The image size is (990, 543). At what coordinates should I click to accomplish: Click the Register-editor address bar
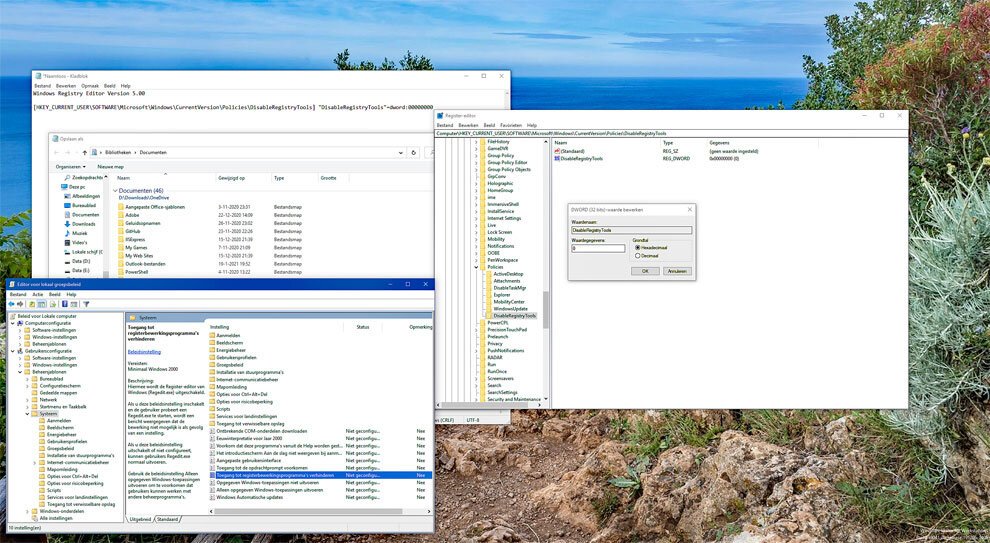tap(671, 133)
